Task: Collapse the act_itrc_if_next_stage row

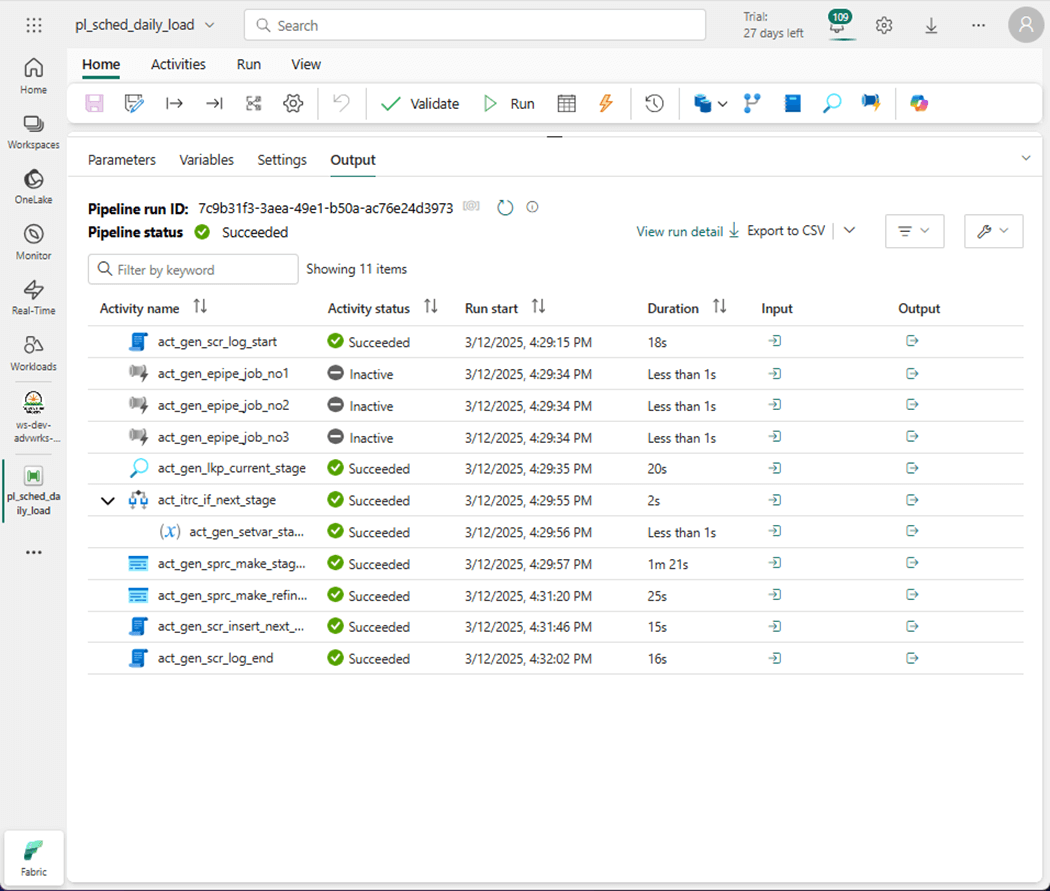Action: click(x=108, y=501)
